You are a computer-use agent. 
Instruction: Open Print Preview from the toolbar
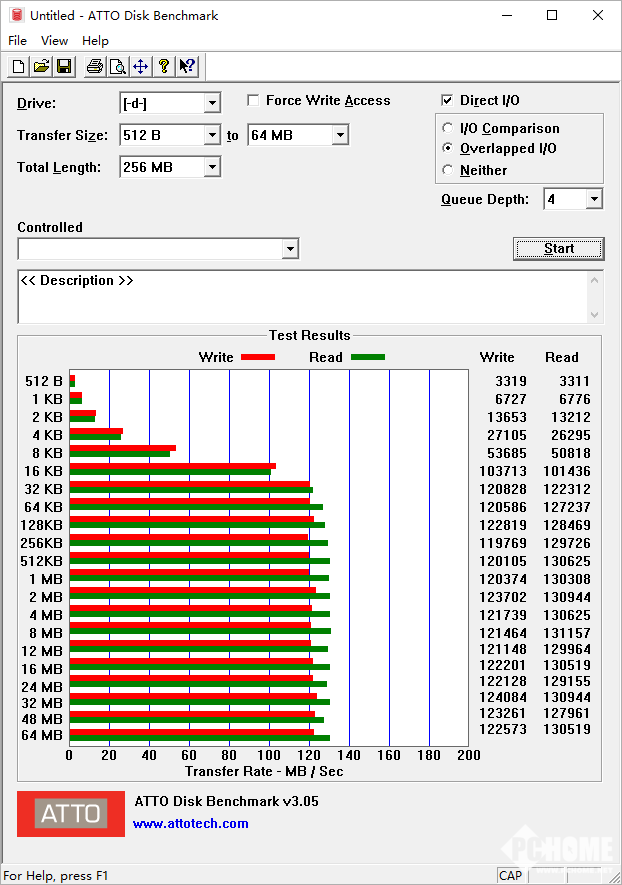pos(117,67)
